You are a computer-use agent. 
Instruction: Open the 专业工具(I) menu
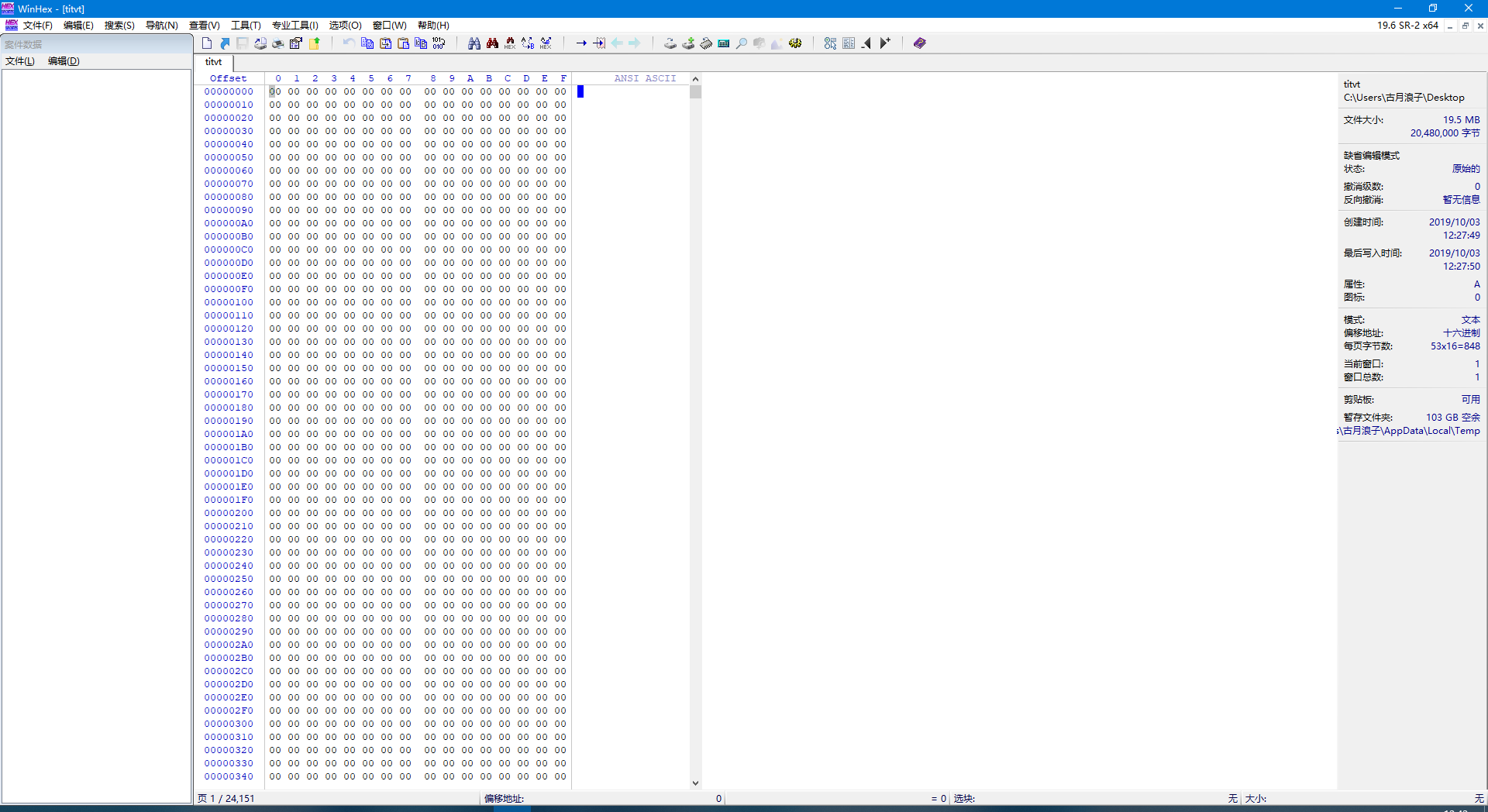click(294, 26)
